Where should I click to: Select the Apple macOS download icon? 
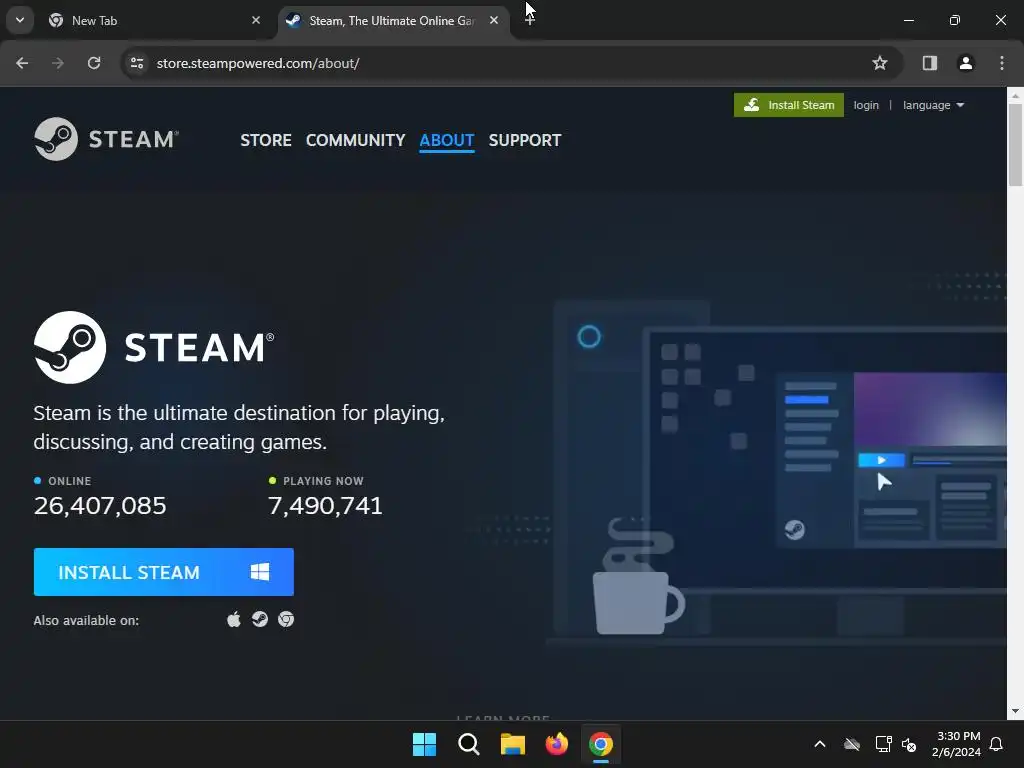pyautogui.click(x=234, y=619)
